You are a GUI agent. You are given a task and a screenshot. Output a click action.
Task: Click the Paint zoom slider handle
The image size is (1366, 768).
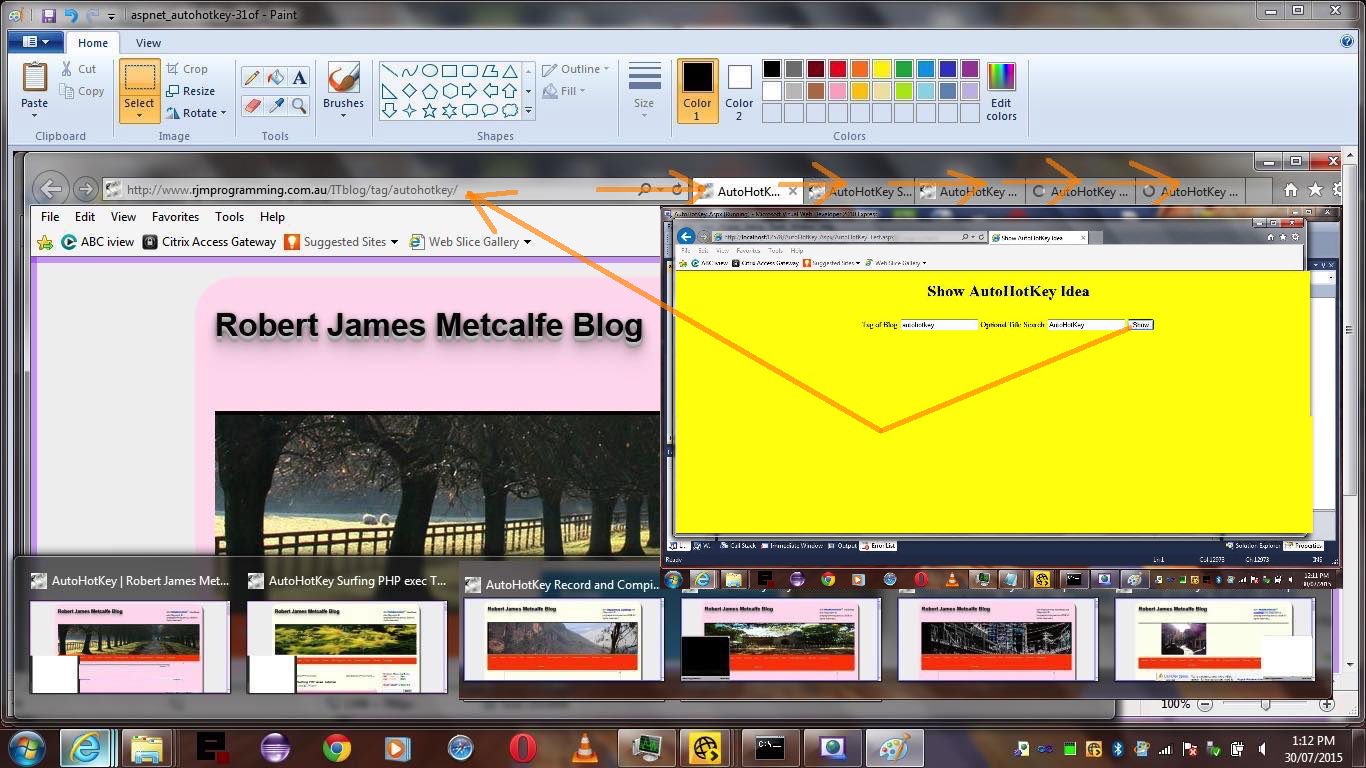pyautogui.click(x=1265, y=704)
